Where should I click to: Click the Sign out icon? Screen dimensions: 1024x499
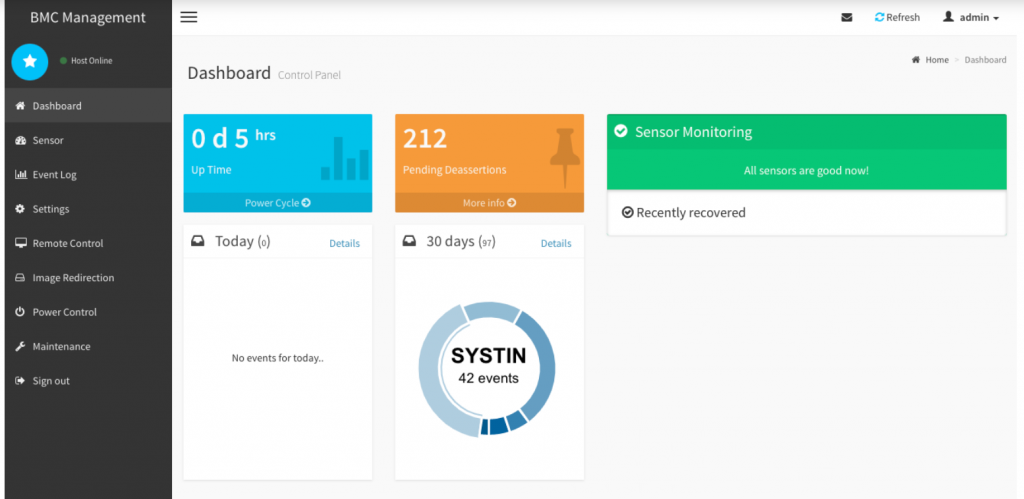(21, 381)
